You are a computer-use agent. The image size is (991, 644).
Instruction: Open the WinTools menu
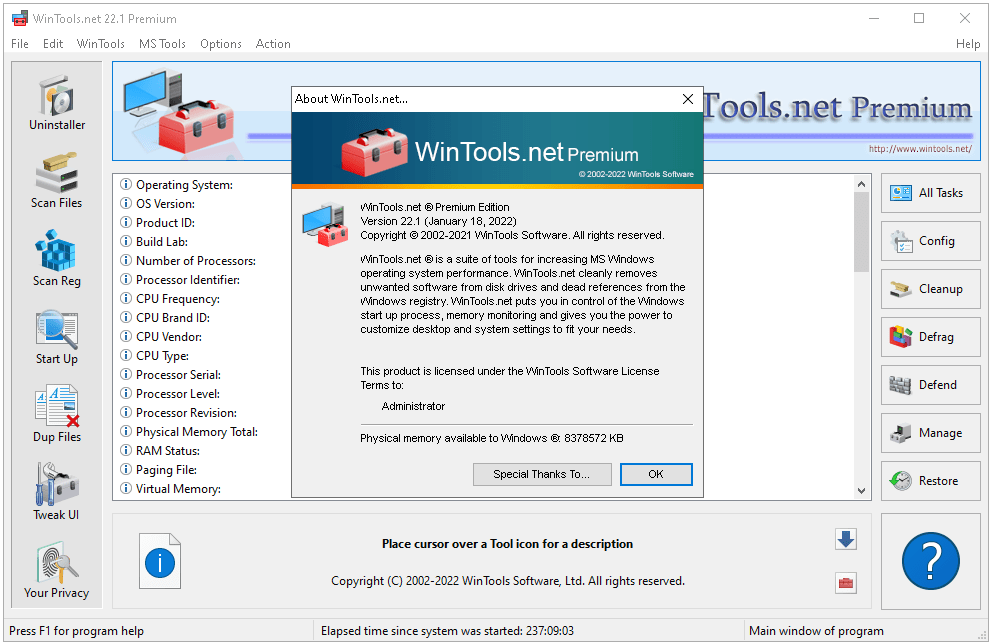(x=100, y=44)
